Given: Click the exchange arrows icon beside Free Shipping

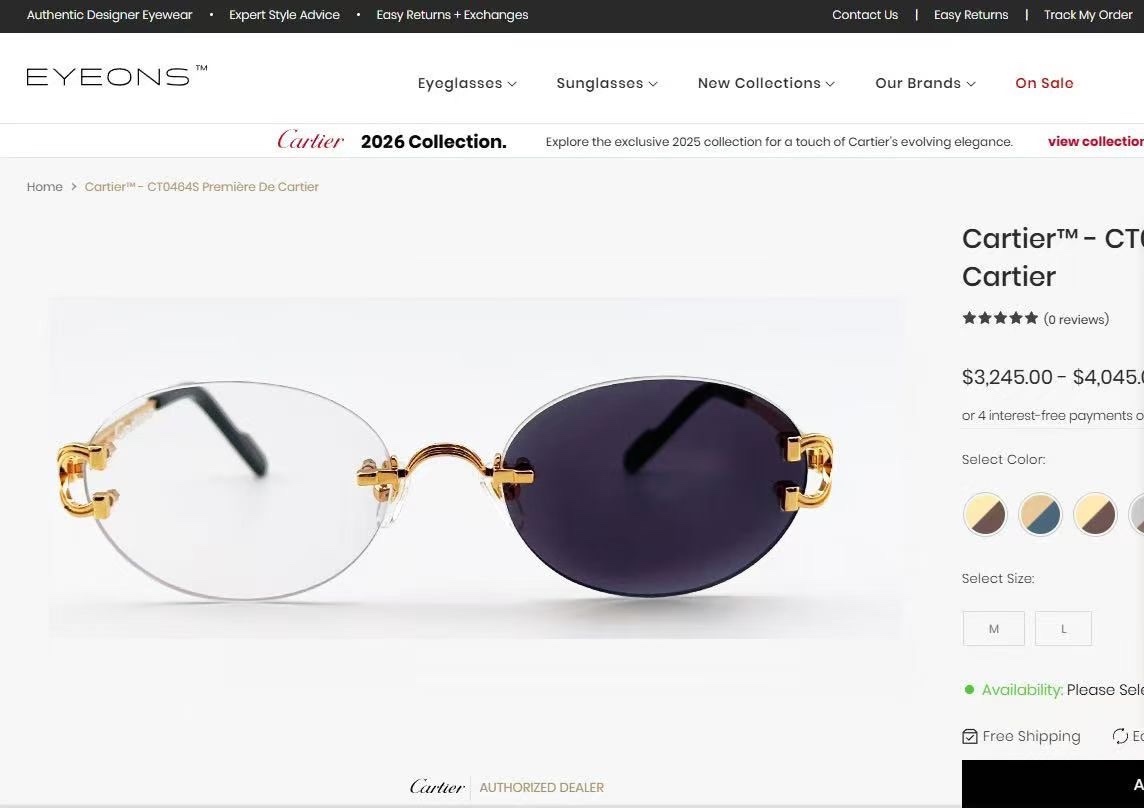Looking at the screenshot, I should pos(1120,736).
